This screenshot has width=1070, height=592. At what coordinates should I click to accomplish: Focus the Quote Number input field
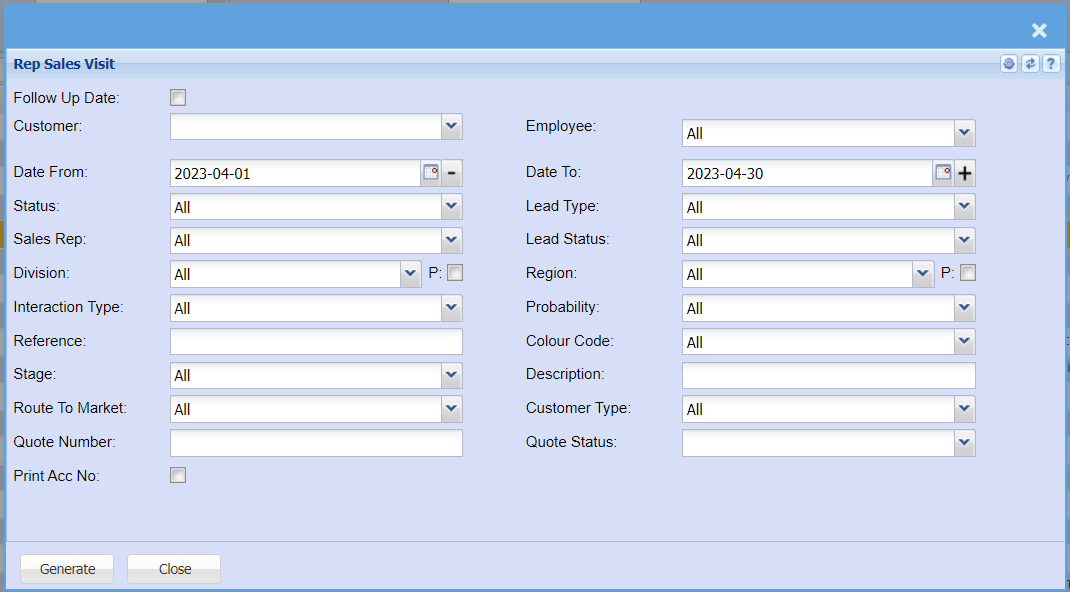tap(316, 443)
